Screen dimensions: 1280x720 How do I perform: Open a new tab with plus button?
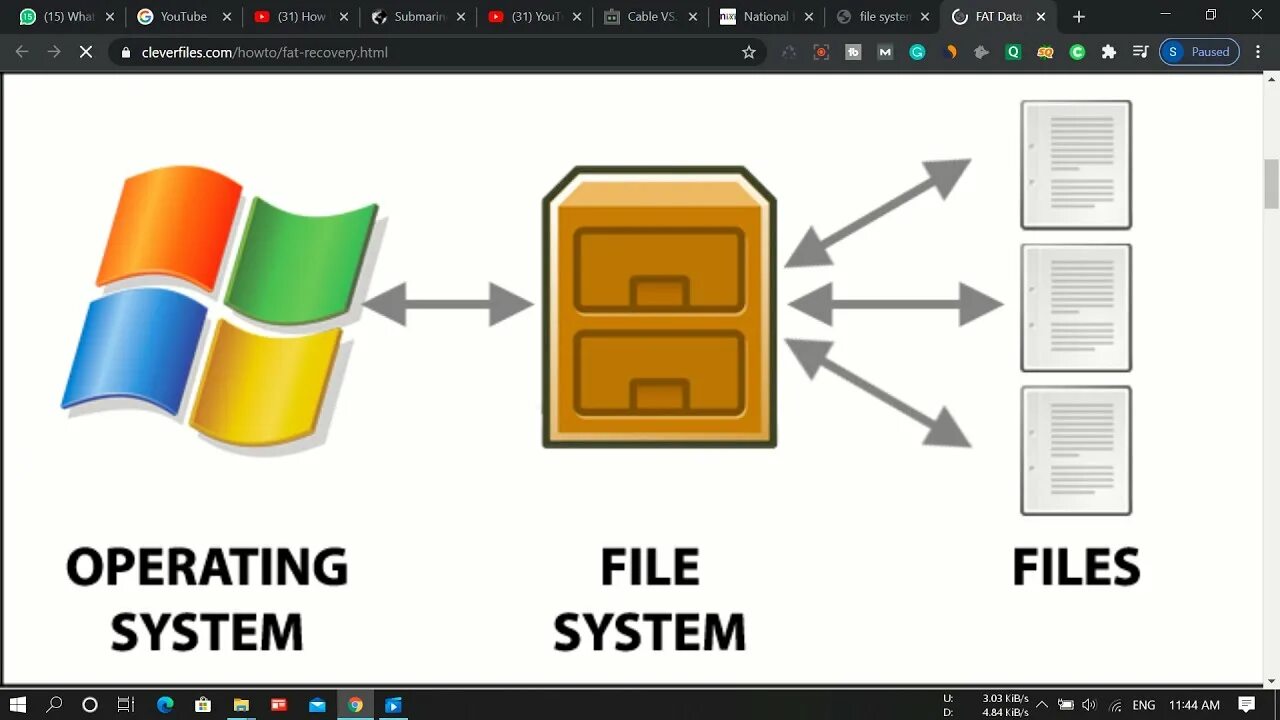1078,17
